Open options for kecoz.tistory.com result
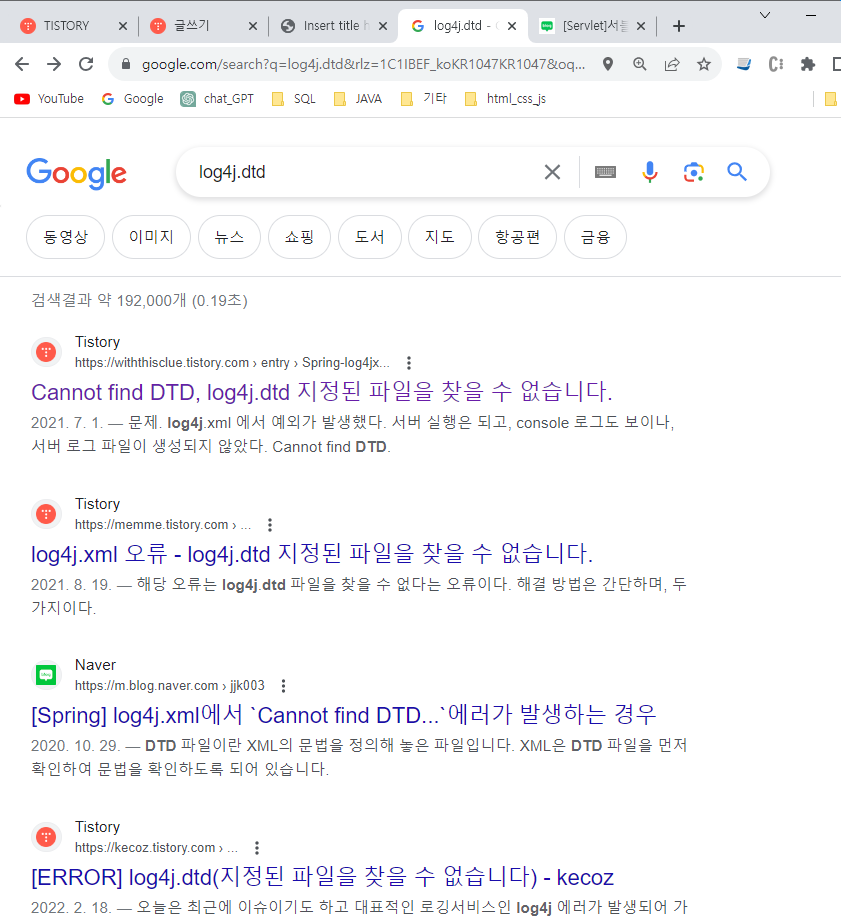The image size is (841, 920). [256, 848]
